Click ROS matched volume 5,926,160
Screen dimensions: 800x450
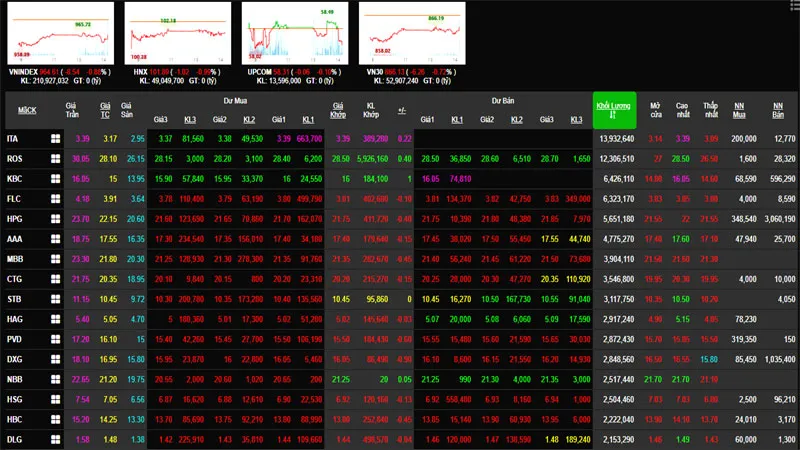tap(372, 159)
